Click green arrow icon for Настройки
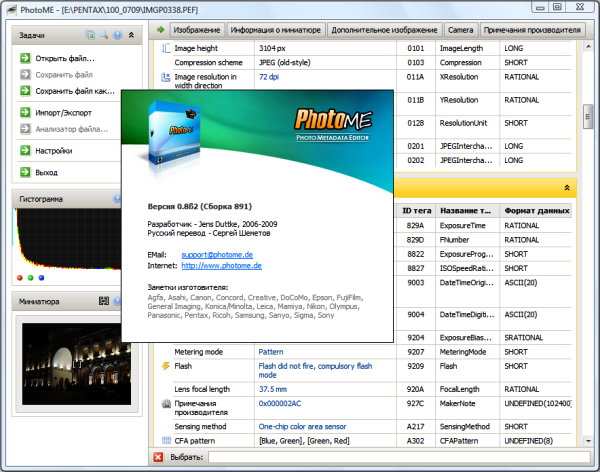The image size is (600, 472). pyautogui.click(x=25, y=150)
